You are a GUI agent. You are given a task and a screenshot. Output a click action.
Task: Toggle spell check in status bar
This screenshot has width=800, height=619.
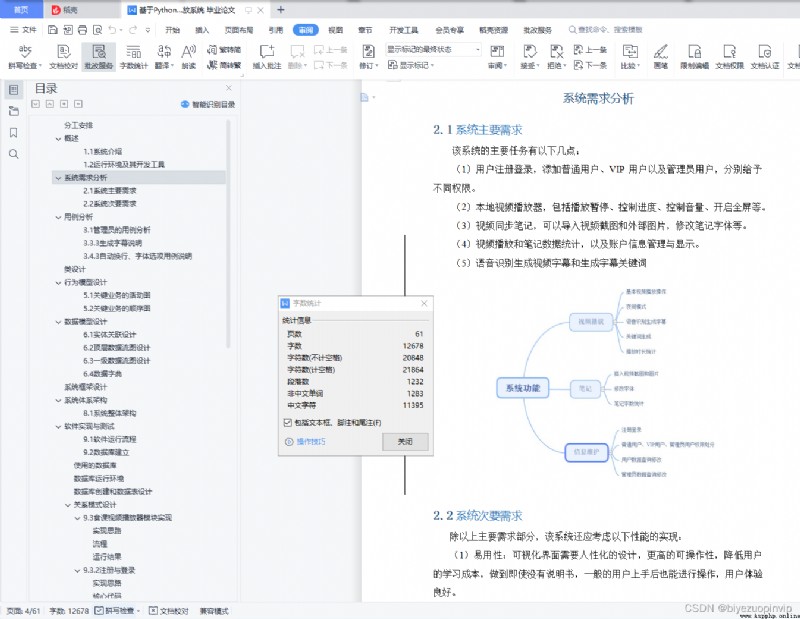point(116,610)
